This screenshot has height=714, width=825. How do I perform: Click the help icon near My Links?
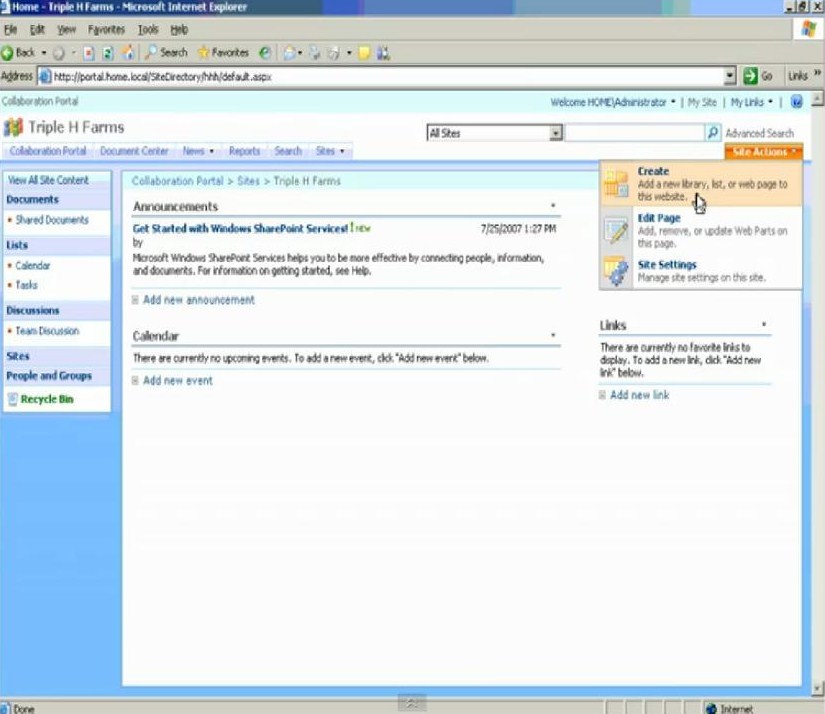794,101
